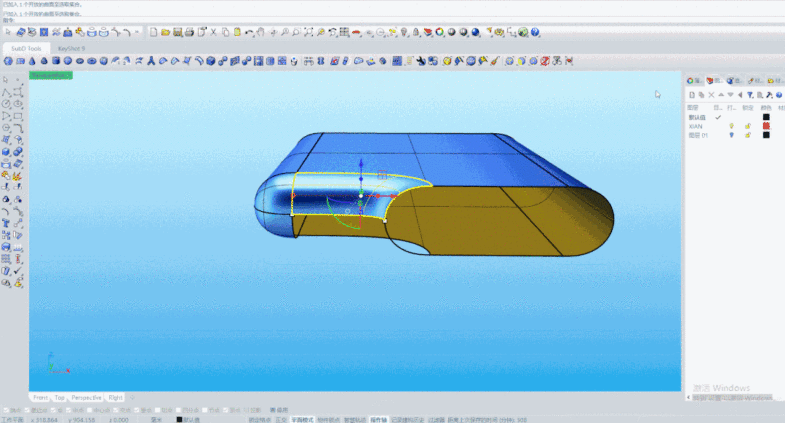Viewport: 785px width, 423px height.
Task: Create a new layer in layers panel
Action: 691,95
